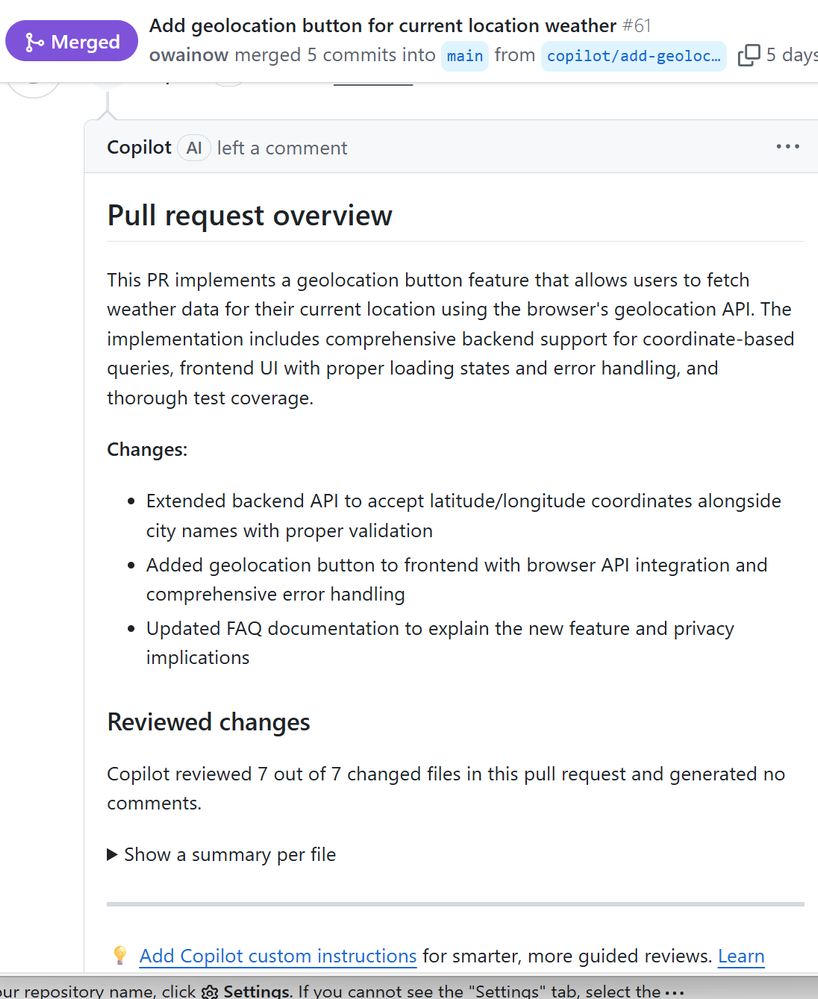
Task: Click the purple Merged status badge
Action: point(72,42)
